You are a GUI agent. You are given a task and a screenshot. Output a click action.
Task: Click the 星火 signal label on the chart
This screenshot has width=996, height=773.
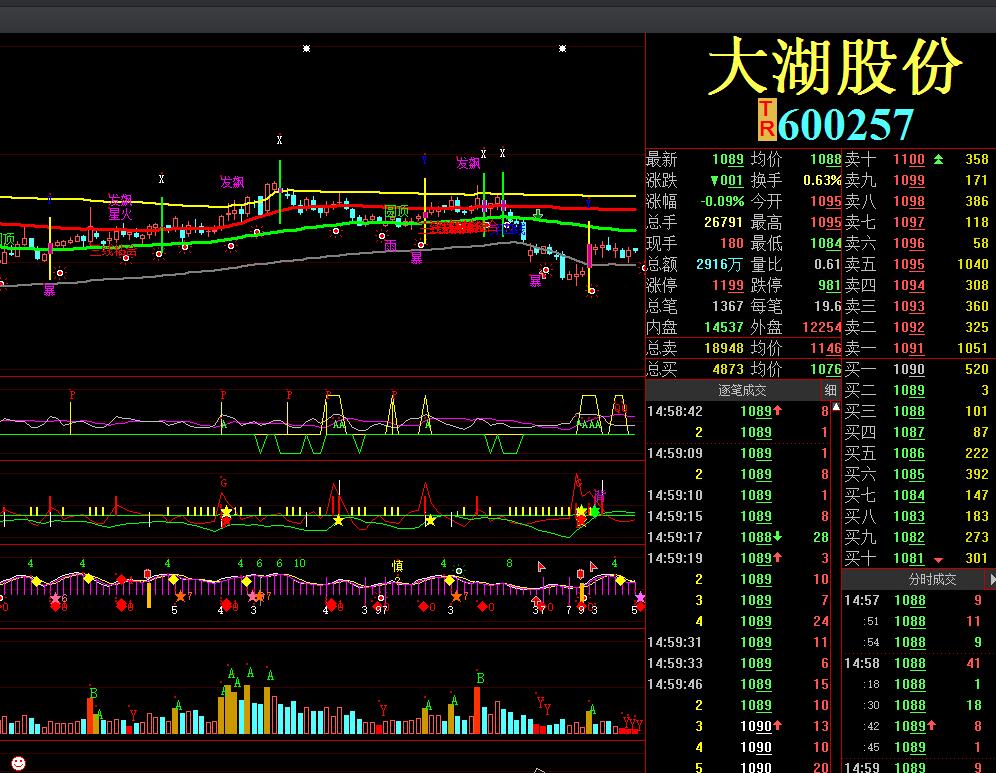[120, 214]
